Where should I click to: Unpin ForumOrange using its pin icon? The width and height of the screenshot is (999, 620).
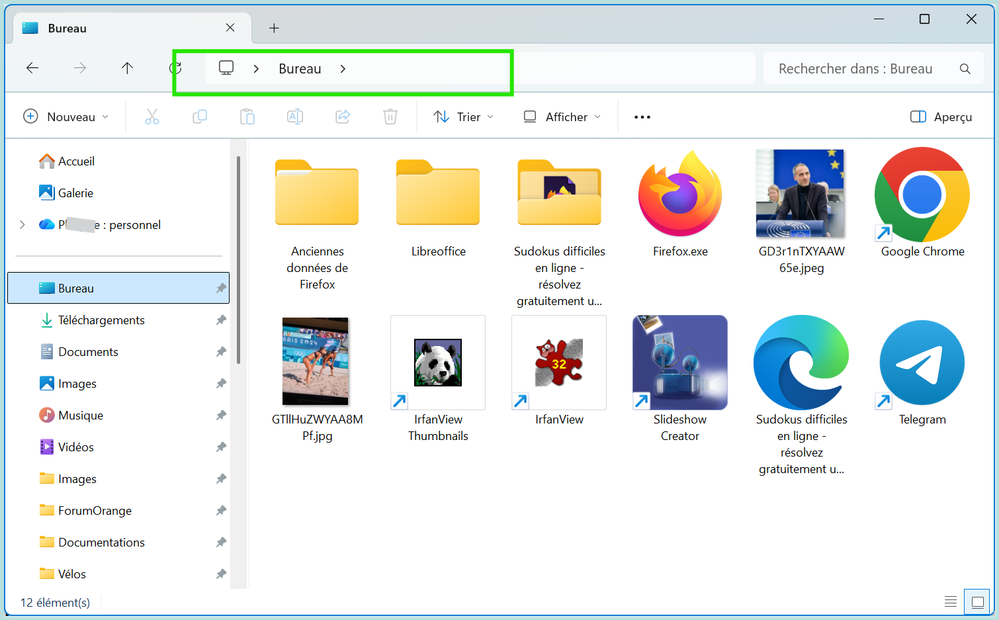(x=220, y=510)
